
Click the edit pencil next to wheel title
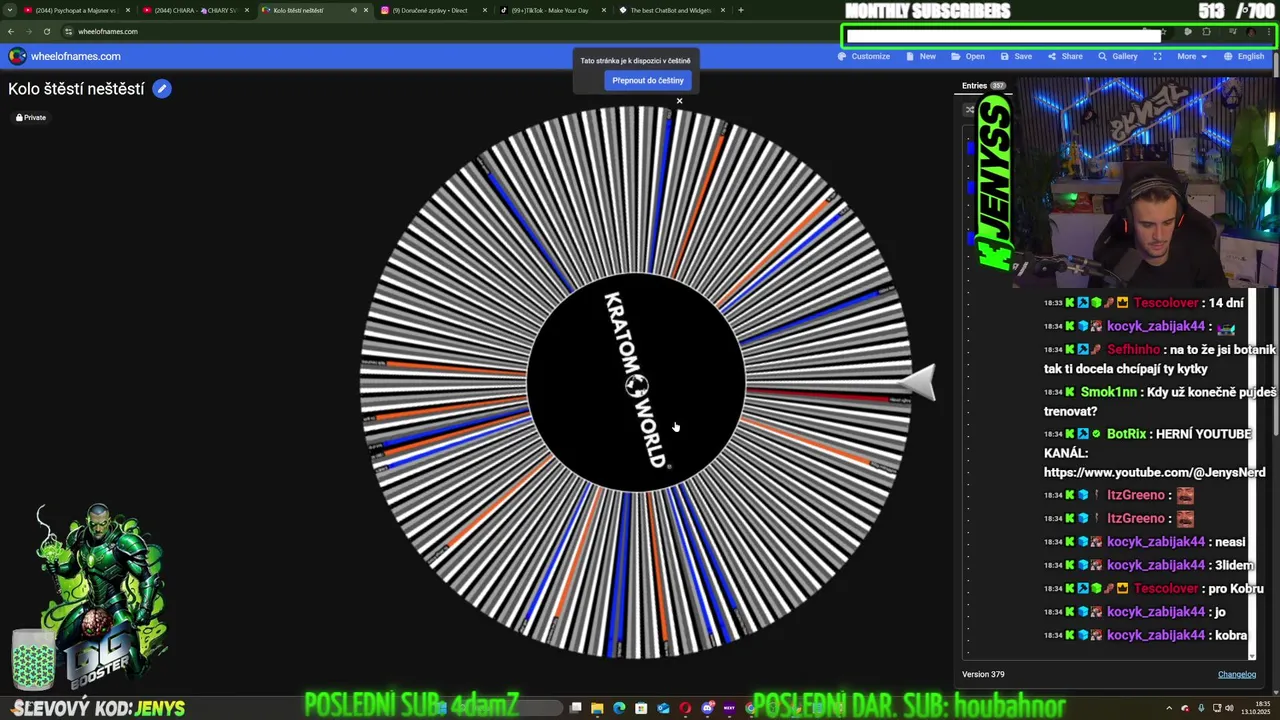pos(162,89)
